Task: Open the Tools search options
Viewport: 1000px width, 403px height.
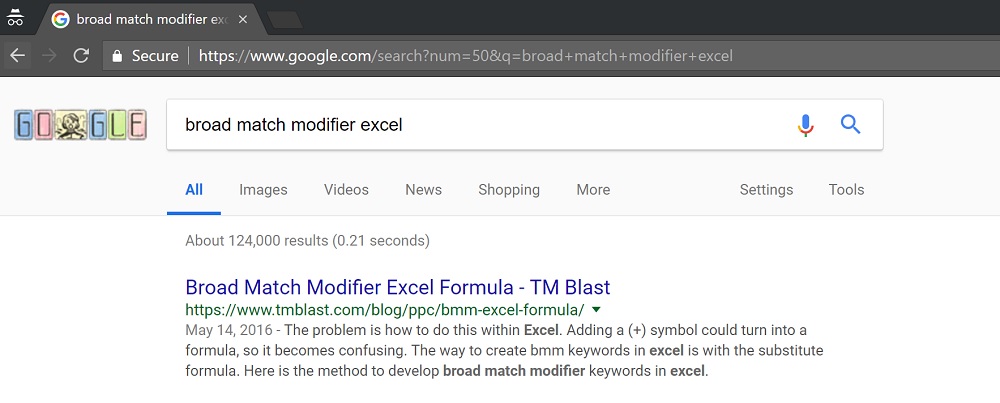Action: tap(846, 189)
